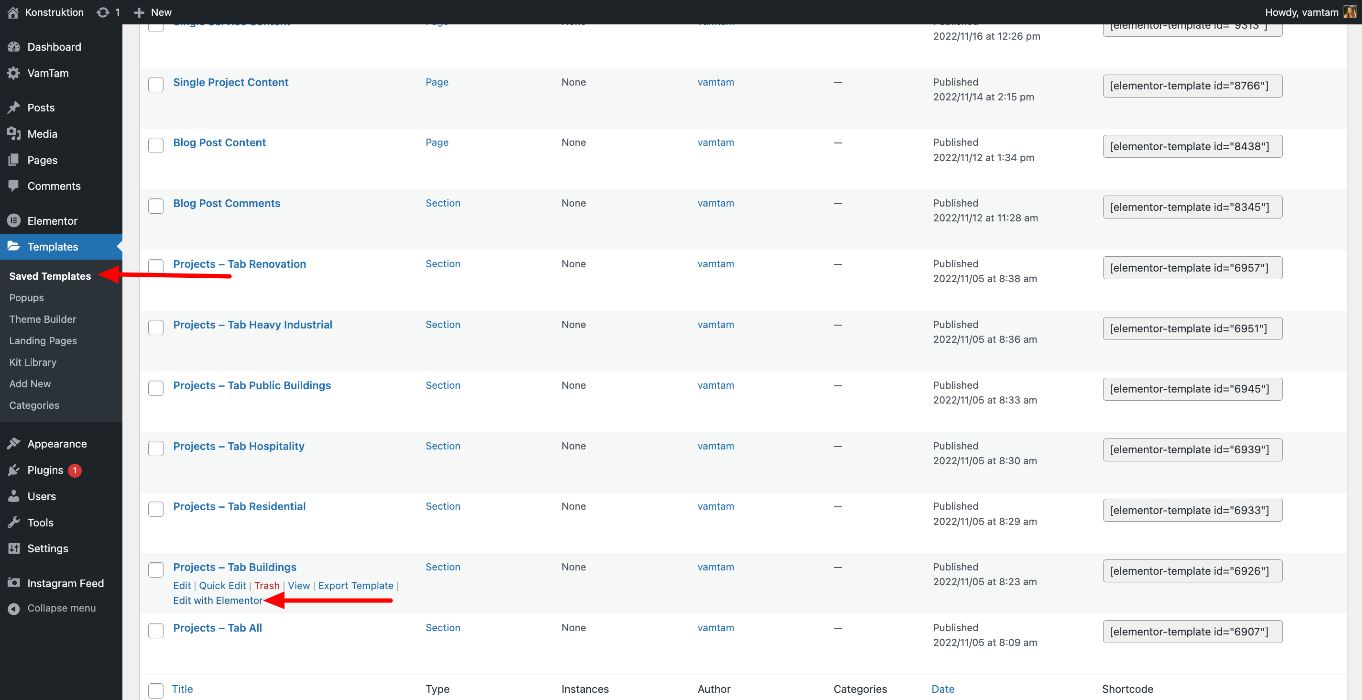Click the home icon beside Konstruktion

coord(13,12)
